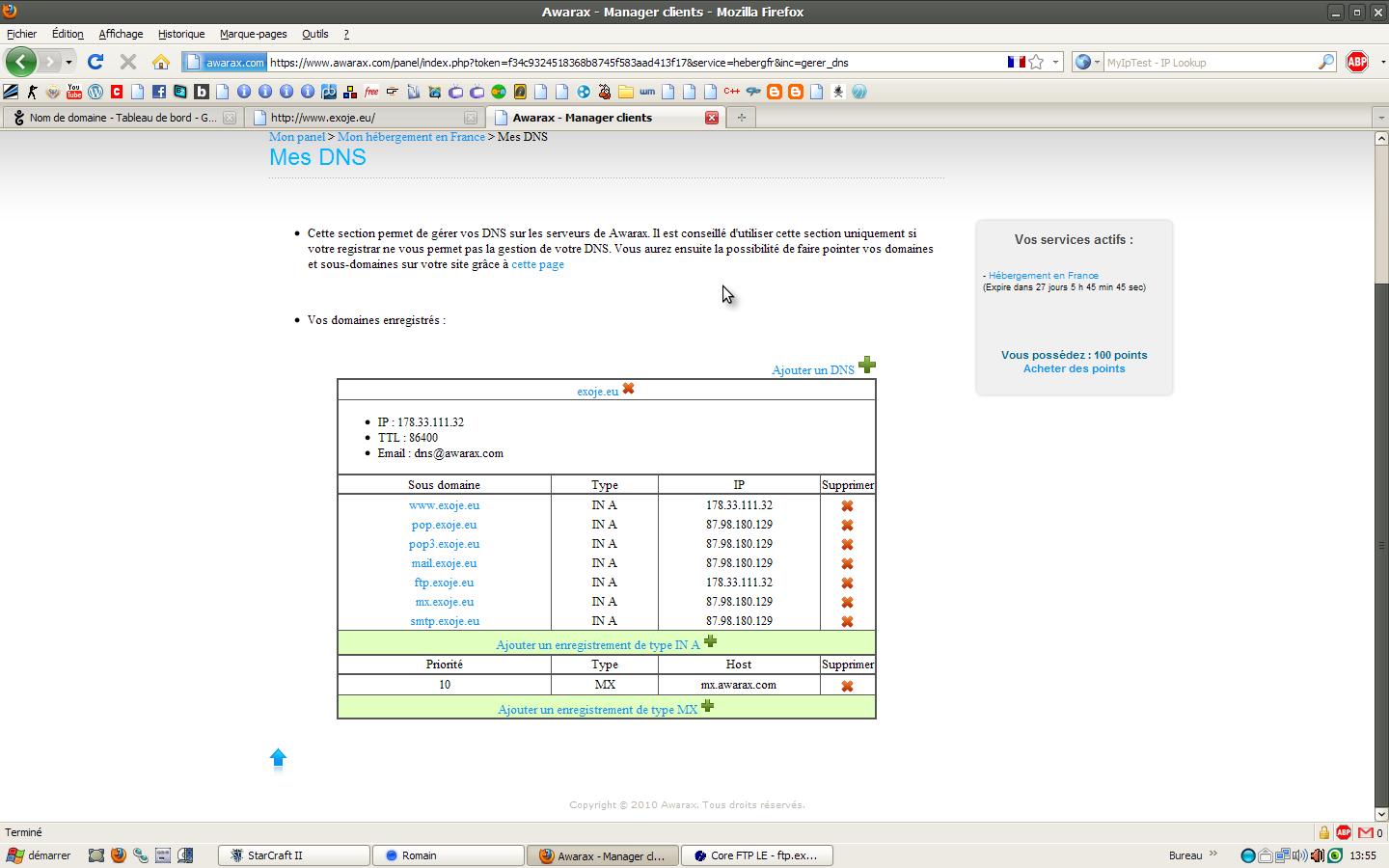Open the démarrer Start button
Image resolution: width=1389 pixels, height=868 pixels.
pyautogui.click(x=41, y=855)
